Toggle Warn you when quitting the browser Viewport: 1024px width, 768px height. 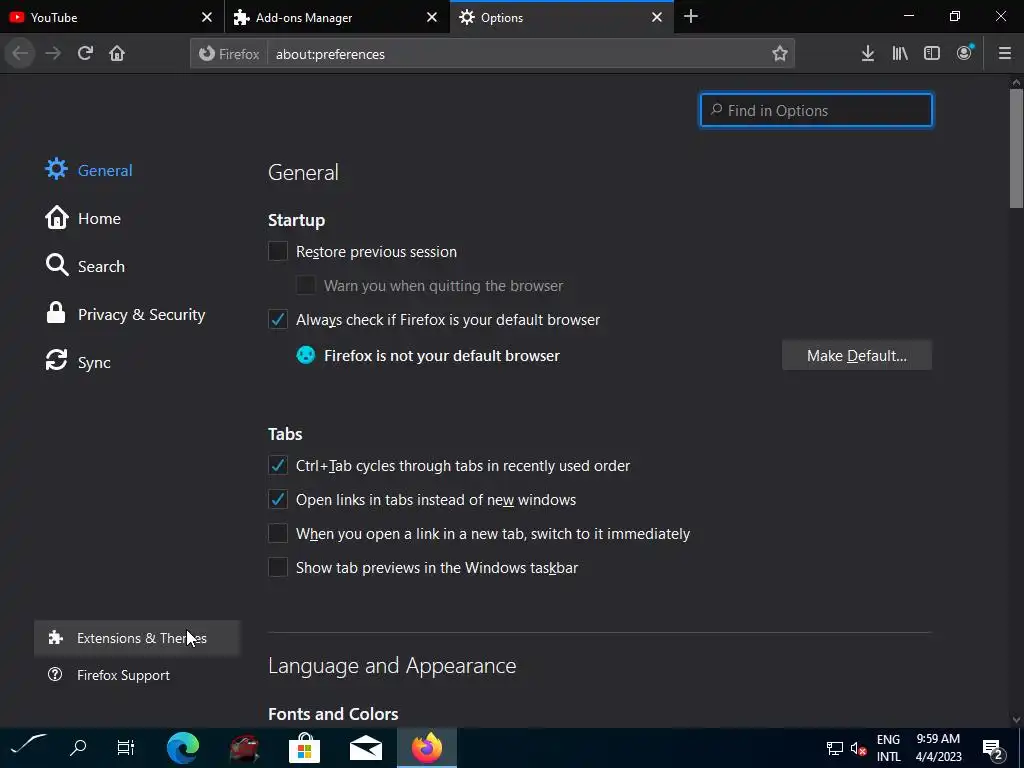(306, 285)
